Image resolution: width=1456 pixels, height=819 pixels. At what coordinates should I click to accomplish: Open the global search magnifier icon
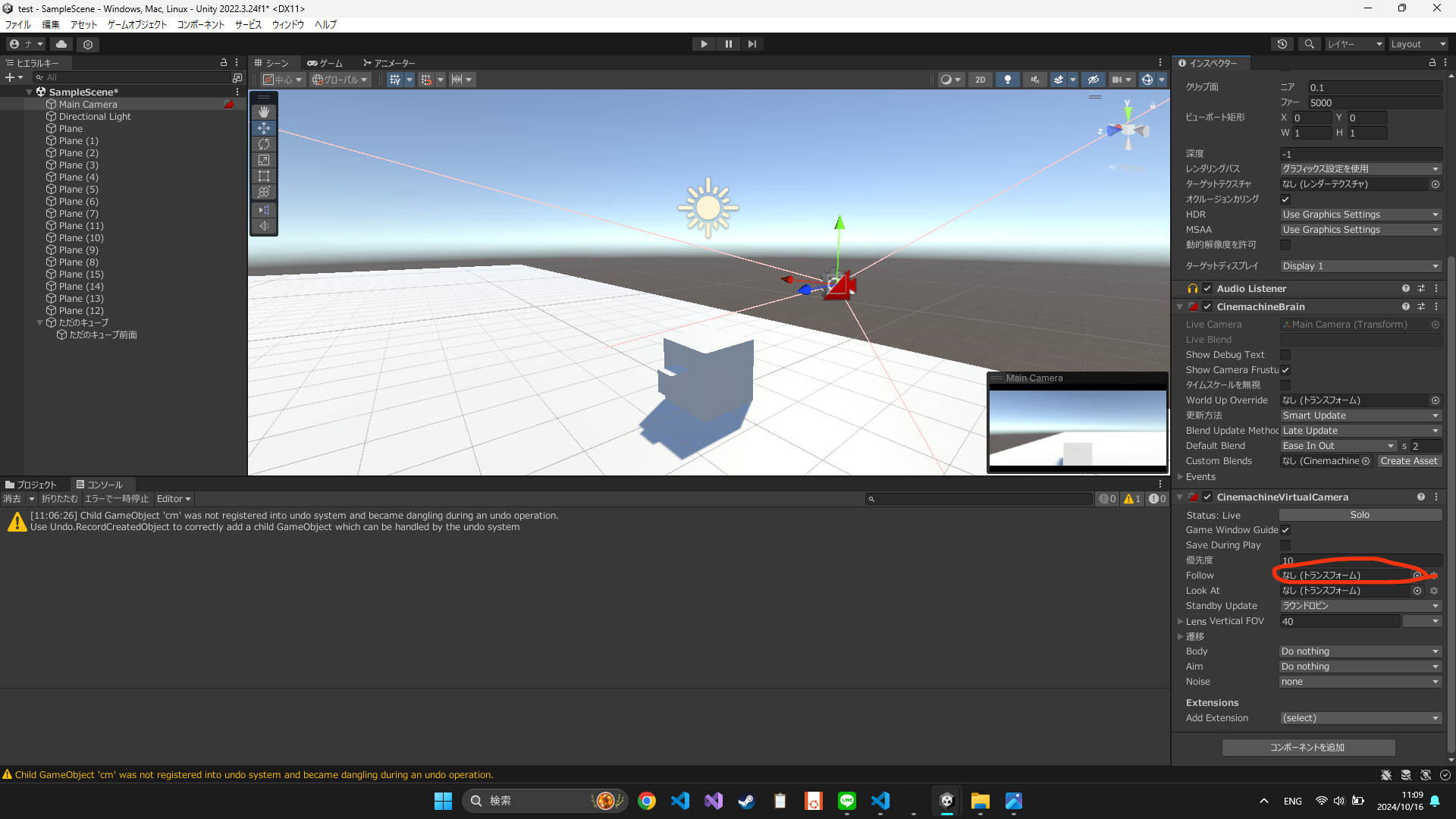[x=1309, y=44]
